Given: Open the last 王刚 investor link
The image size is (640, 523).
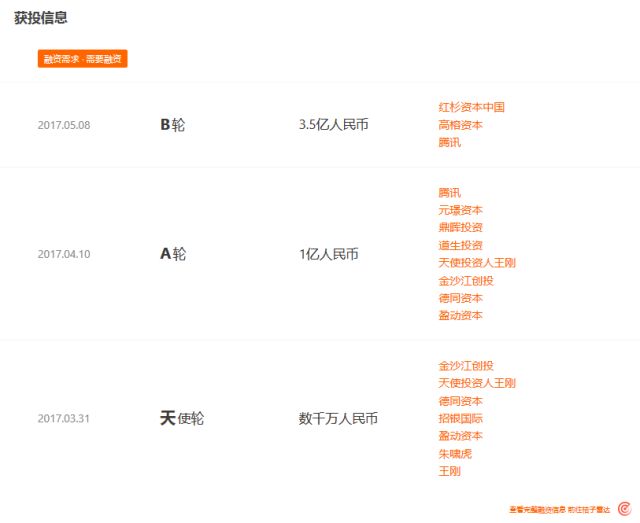Looking at the screenshot, I should (449, 471).
